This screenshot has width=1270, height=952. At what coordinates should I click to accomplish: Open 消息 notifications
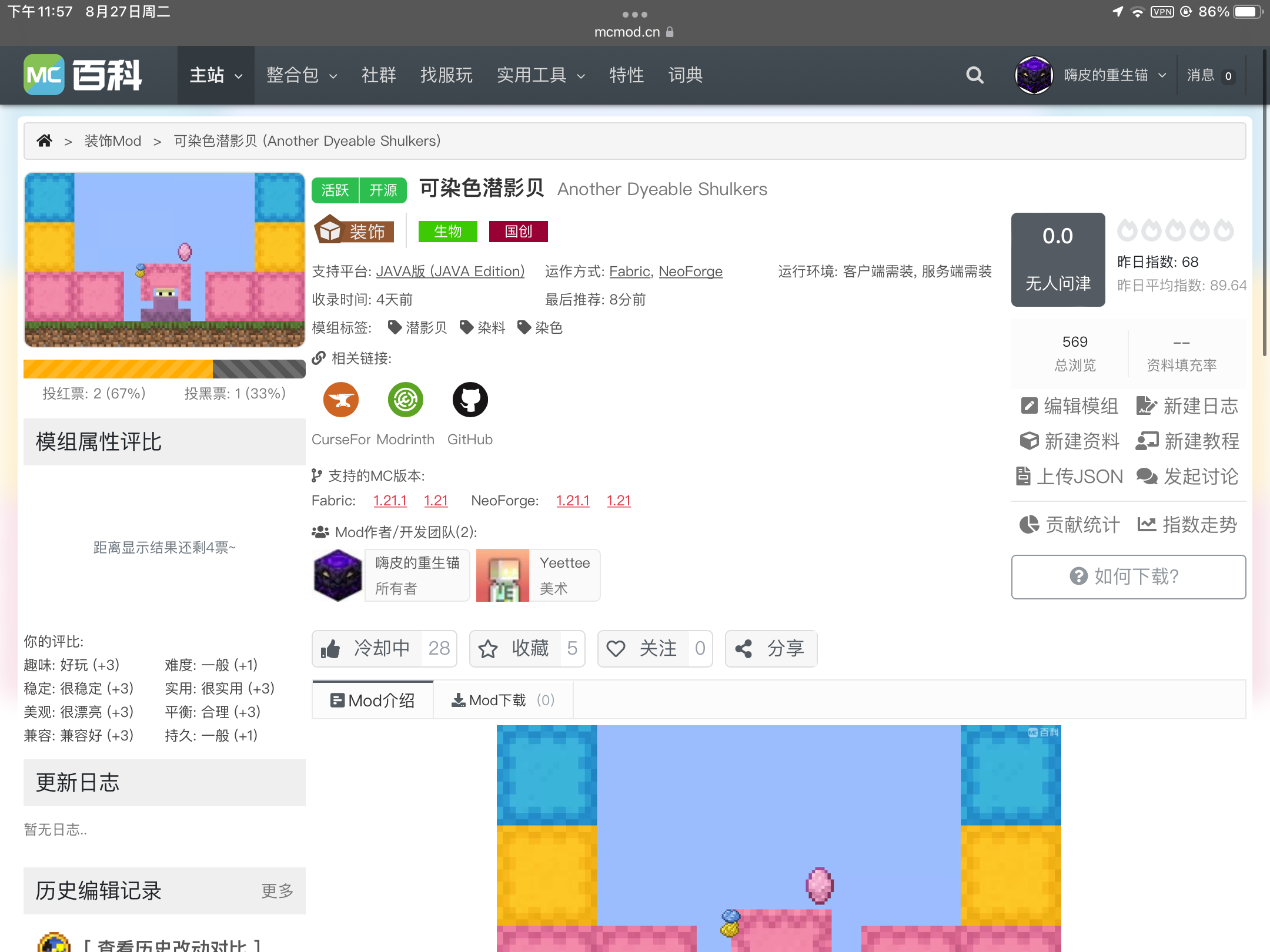pos(1211,75)
